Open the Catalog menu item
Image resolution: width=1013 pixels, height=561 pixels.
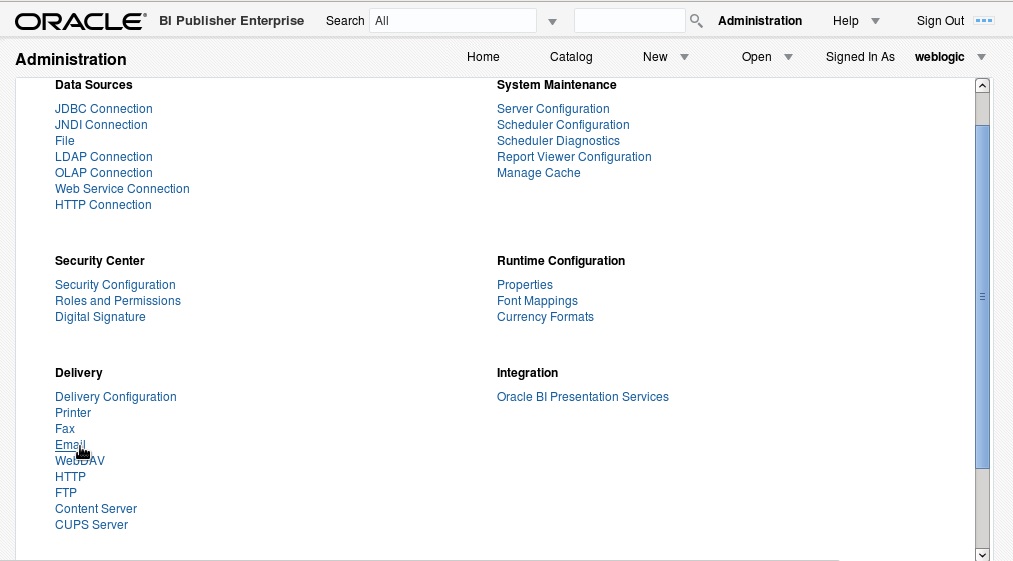571,57
